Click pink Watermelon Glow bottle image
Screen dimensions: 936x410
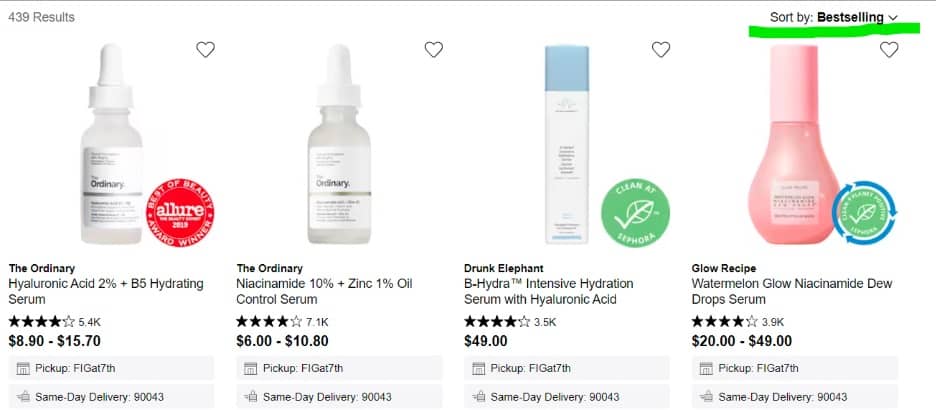(790, 145)
